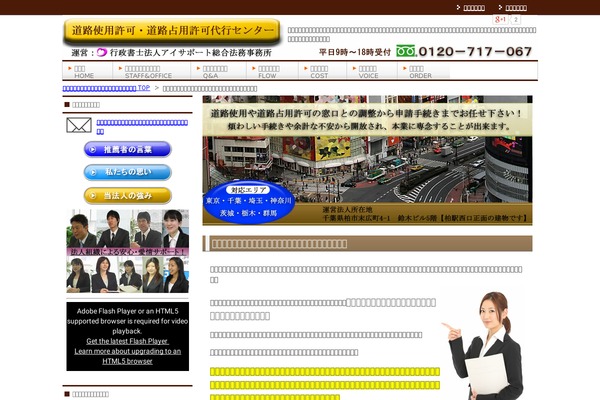Select the COST navigation item
The width and height of the screenshot is (600, 400).
pyautogui.click(x=323, y=72)
